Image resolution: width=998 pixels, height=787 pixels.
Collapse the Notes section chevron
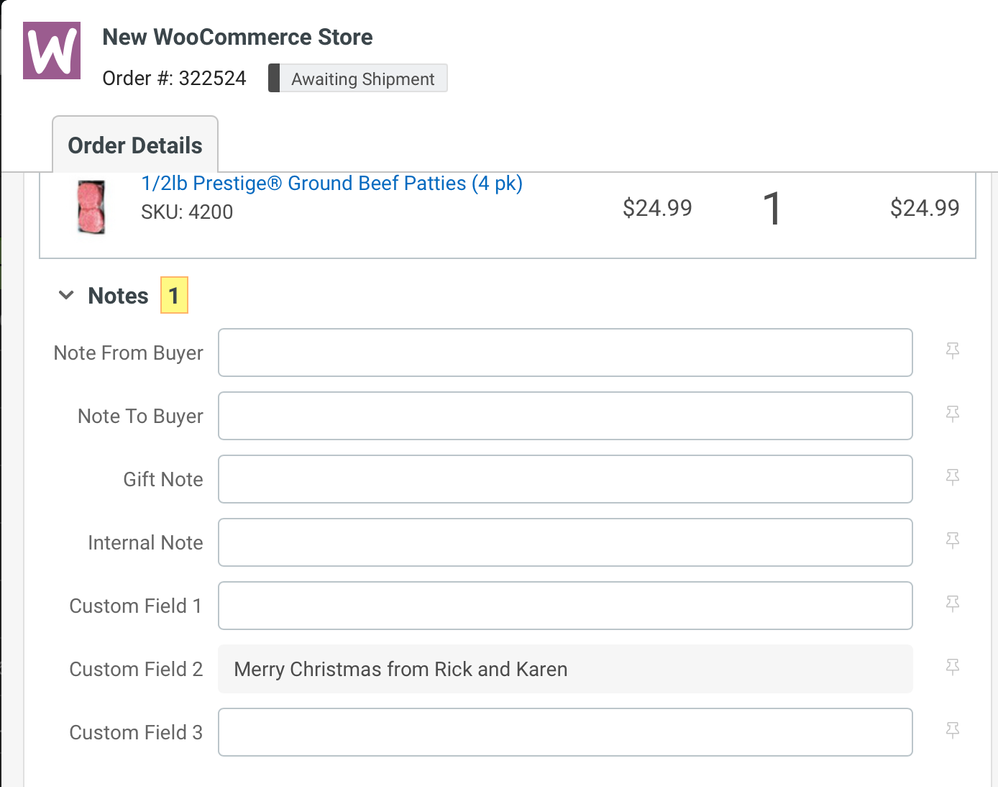point(66,296)
